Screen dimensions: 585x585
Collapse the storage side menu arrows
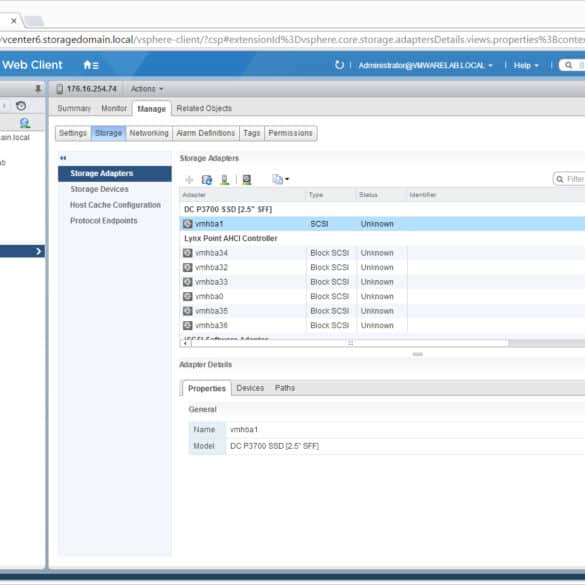(63, 158)
